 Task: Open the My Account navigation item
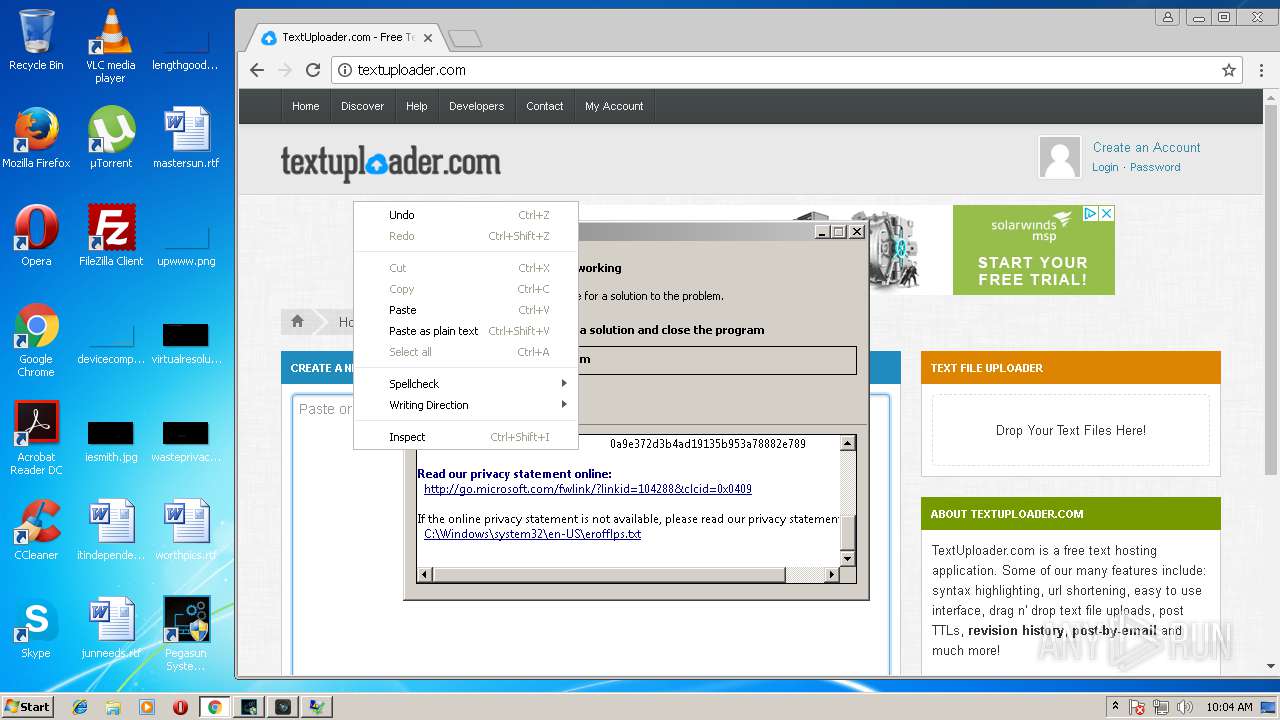pyautogui.click(x=614, y=106)
